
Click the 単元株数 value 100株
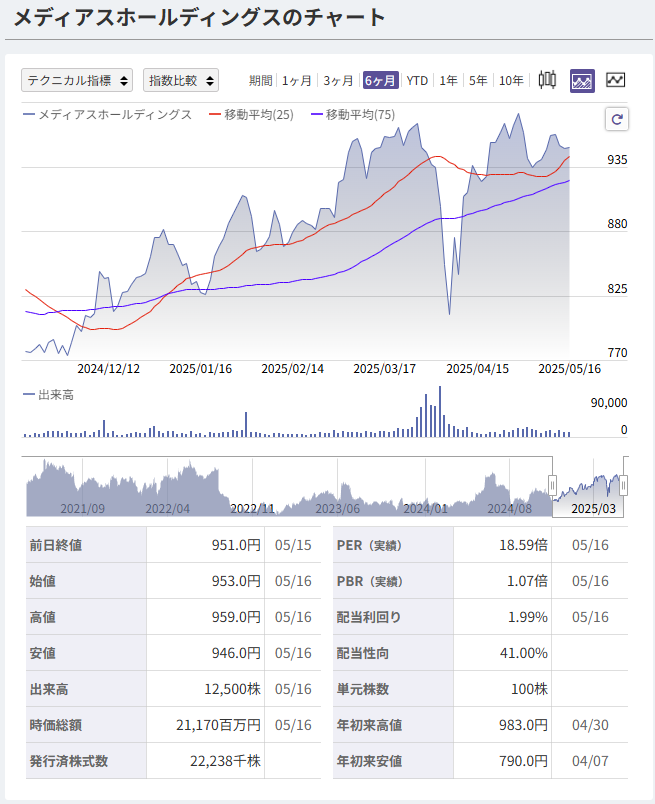coord(529,689)
